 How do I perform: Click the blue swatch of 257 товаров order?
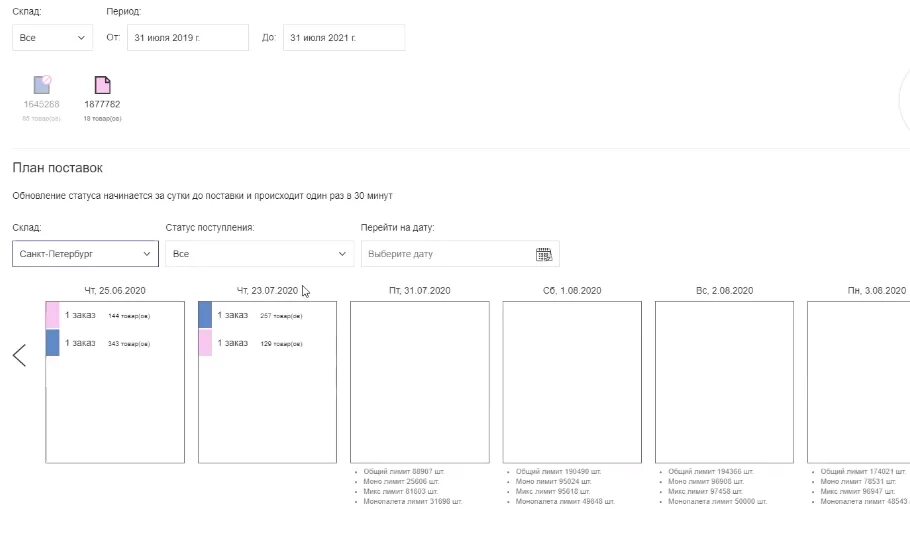(x=205, y=315)
